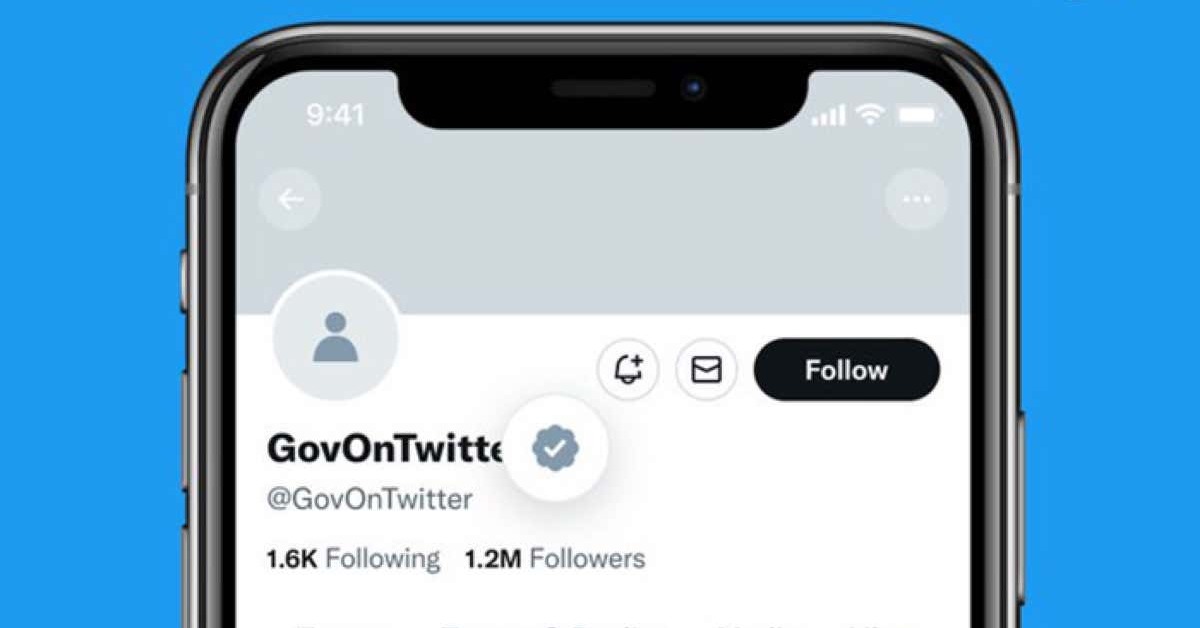Open the default profile avatar picture
This screenshot has height=628, width=1200.
click(x=335, y=337)
